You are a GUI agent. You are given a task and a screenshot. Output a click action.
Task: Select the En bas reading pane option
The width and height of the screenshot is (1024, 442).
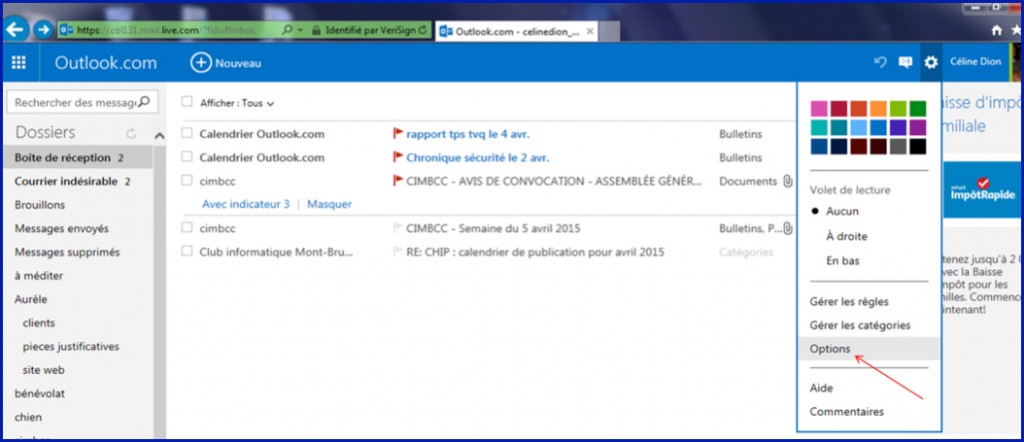(842, 260)
